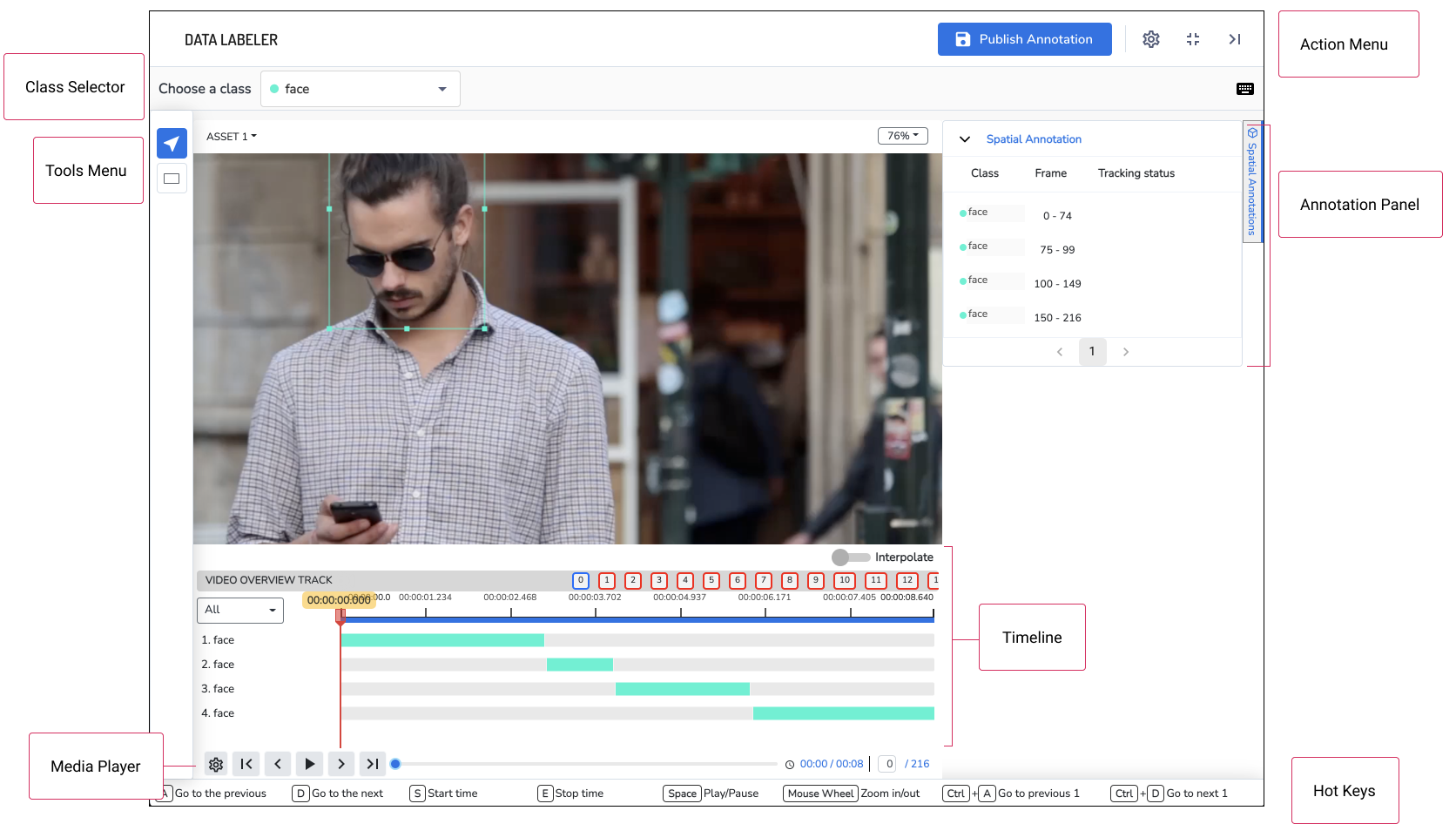Click the Class column header

[985, 173]
